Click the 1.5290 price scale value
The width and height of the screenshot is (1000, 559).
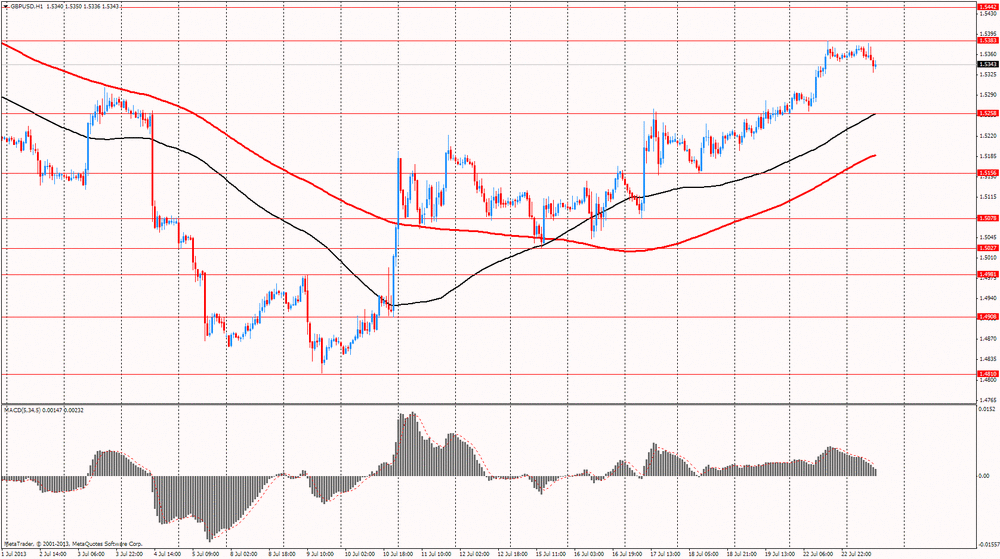click(988, 95)
